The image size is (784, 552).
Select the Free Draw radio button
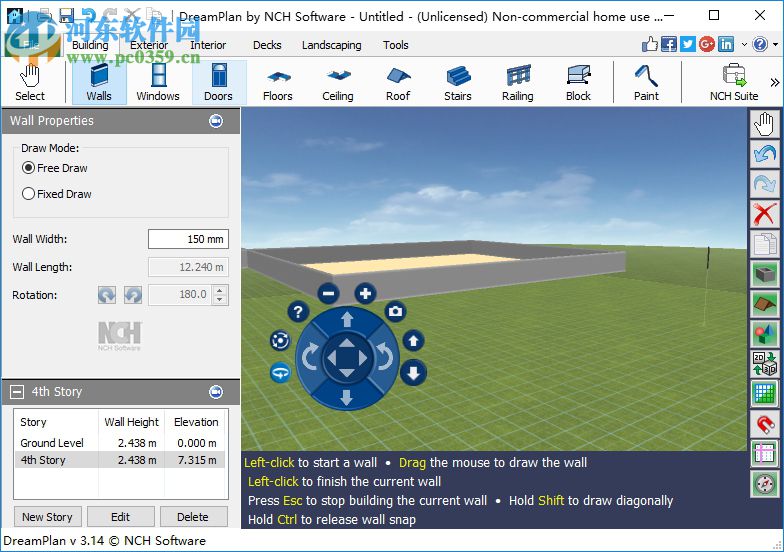(x=29, y=168)
